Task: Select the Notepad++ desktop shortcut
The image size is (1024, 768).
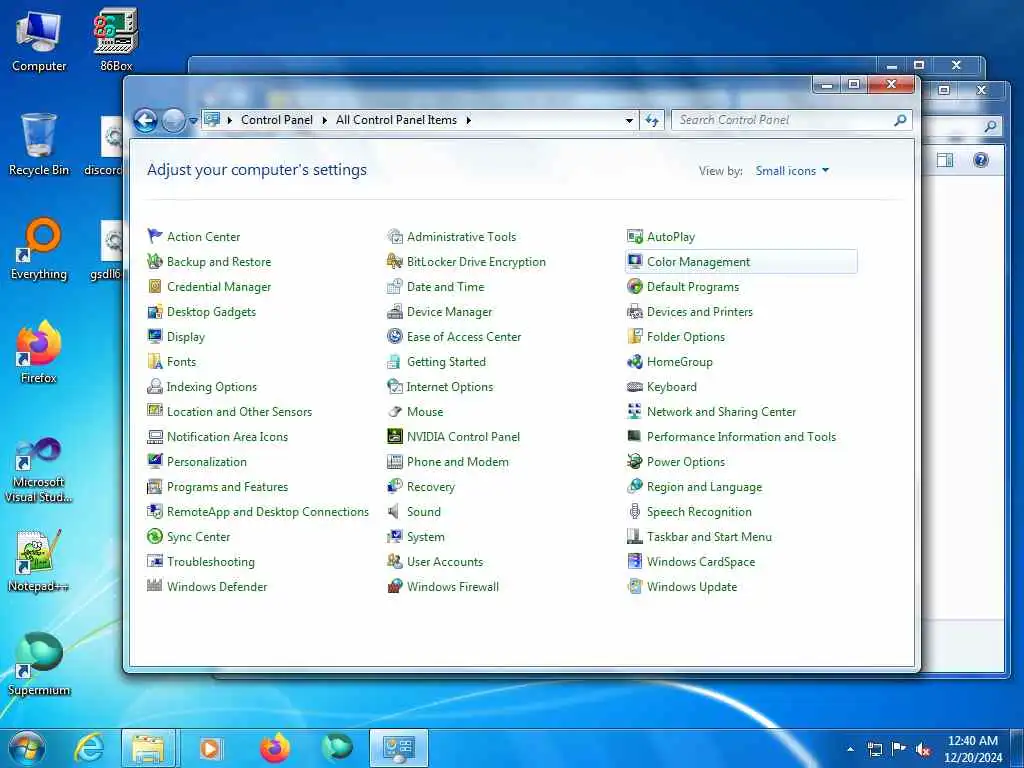Action: click(x=39, y=560)
